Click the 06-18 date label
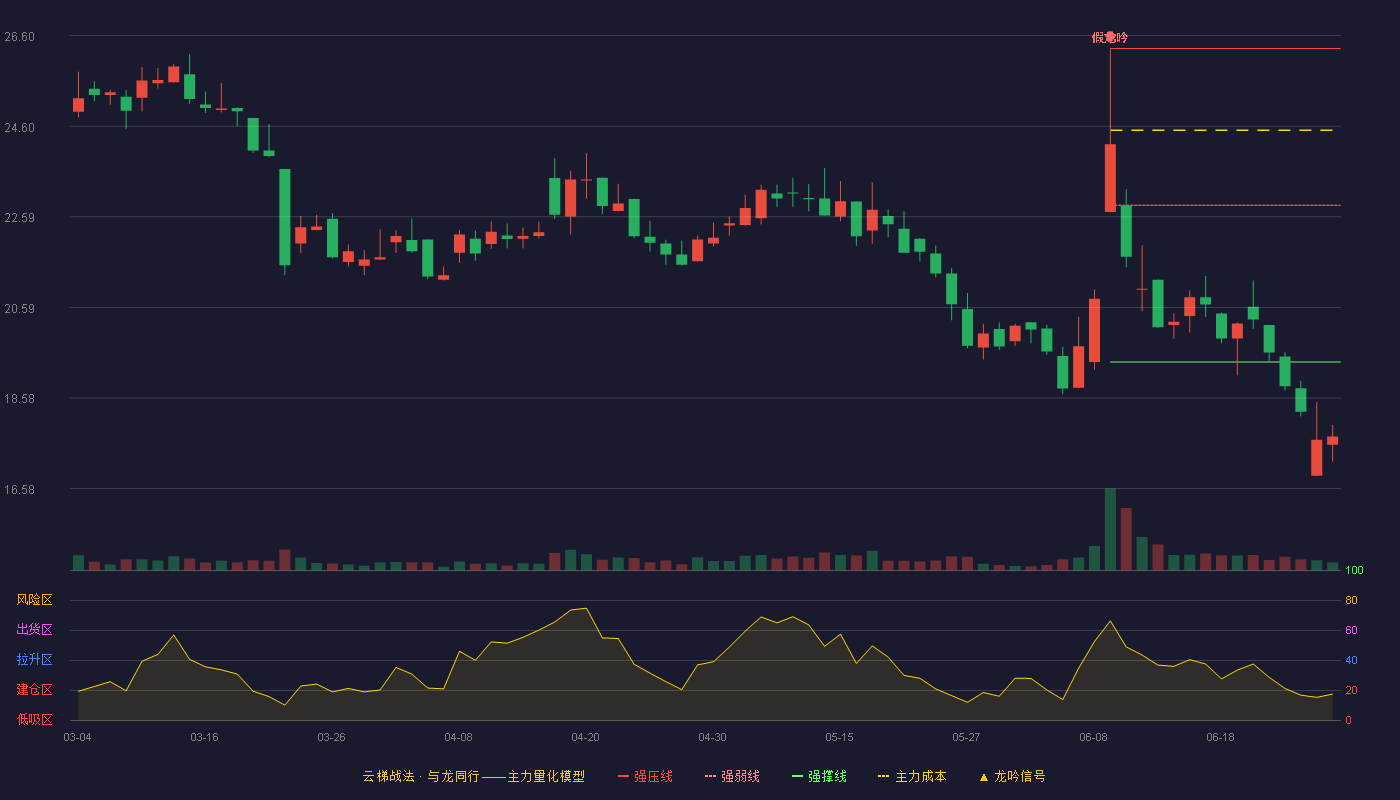The width and height of the screenshot is (1400, 800). click(1220, 737)
